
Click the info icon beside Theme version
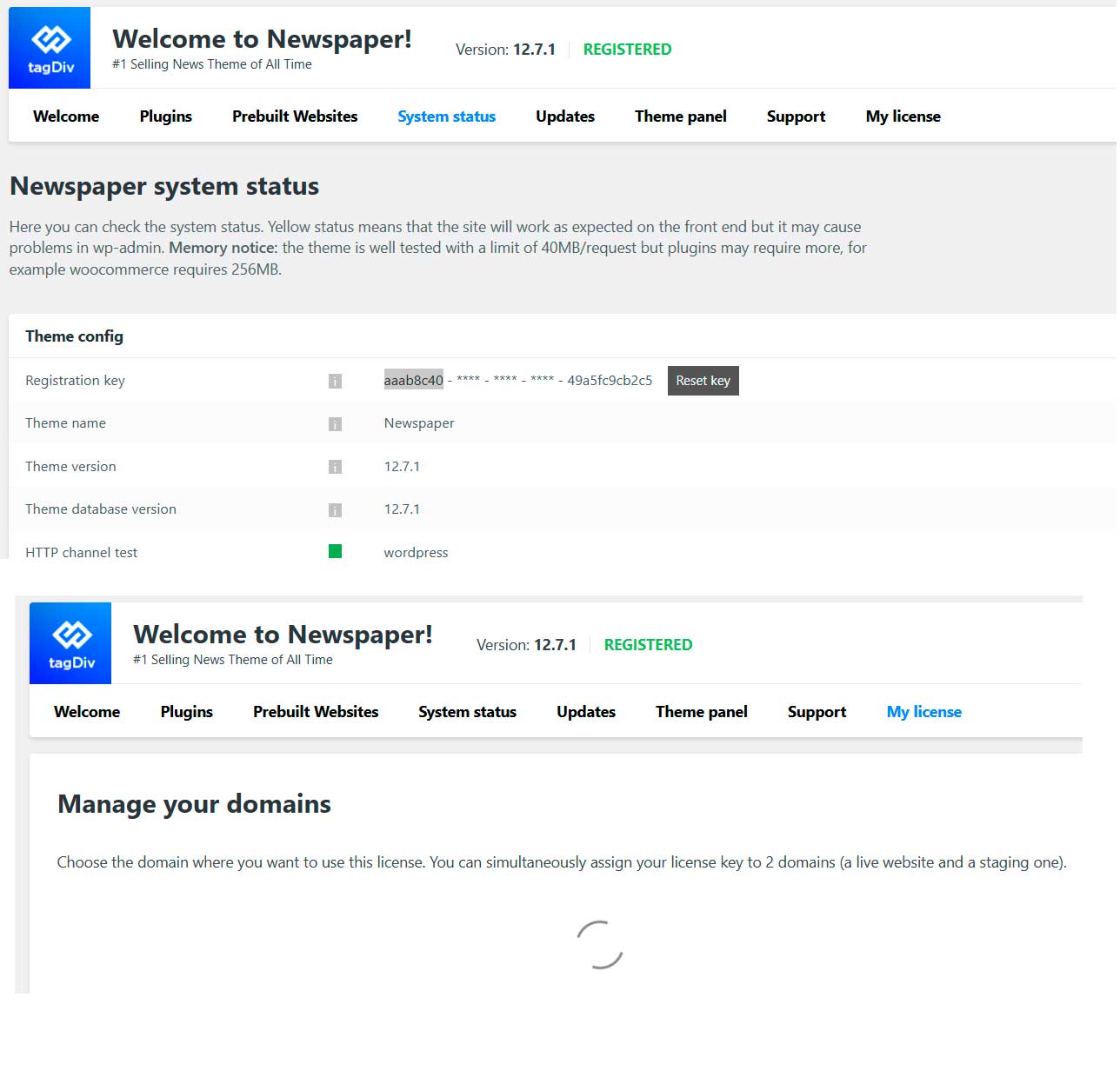[335, 467]
